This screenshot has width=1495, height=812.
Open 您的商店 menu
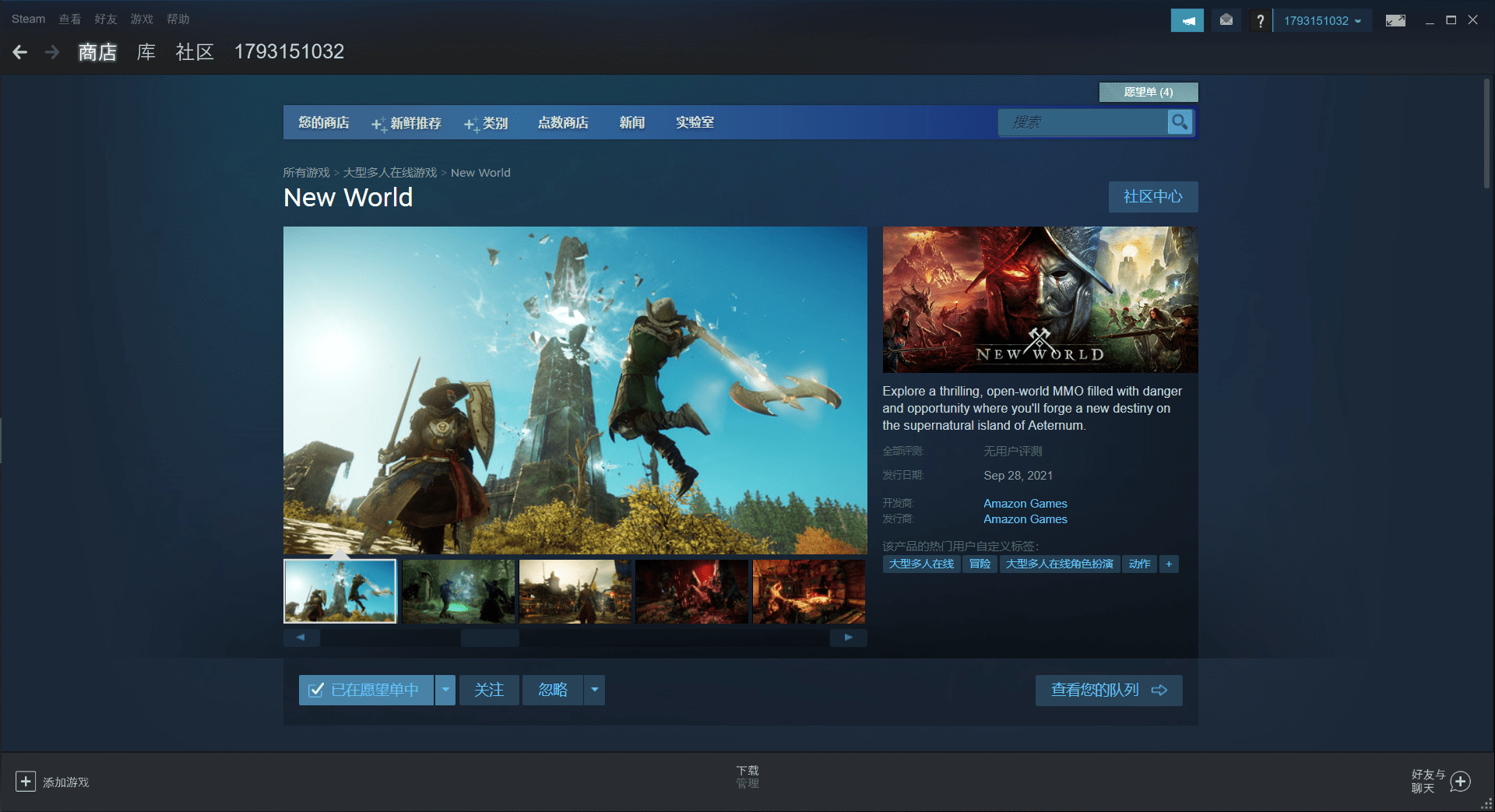coord(324,122)
